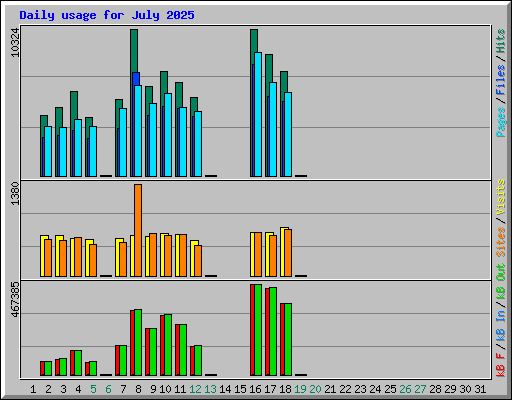Select the 'Files' legend label

click(500, 80)
